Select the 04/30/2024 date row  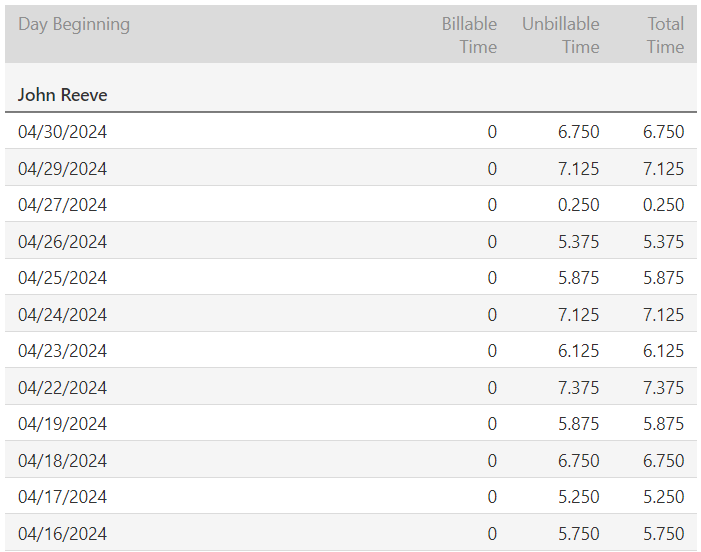62,132
